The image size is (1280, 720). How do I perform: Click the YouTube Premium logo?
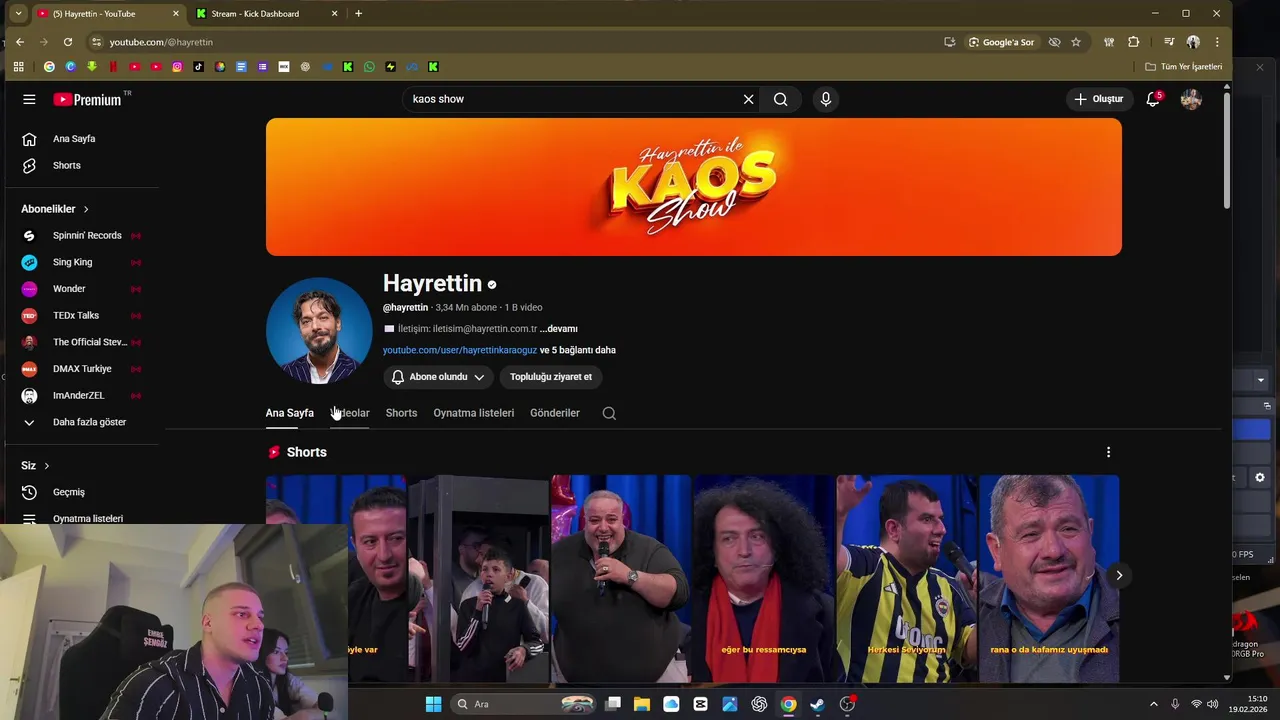click(87, 99)
